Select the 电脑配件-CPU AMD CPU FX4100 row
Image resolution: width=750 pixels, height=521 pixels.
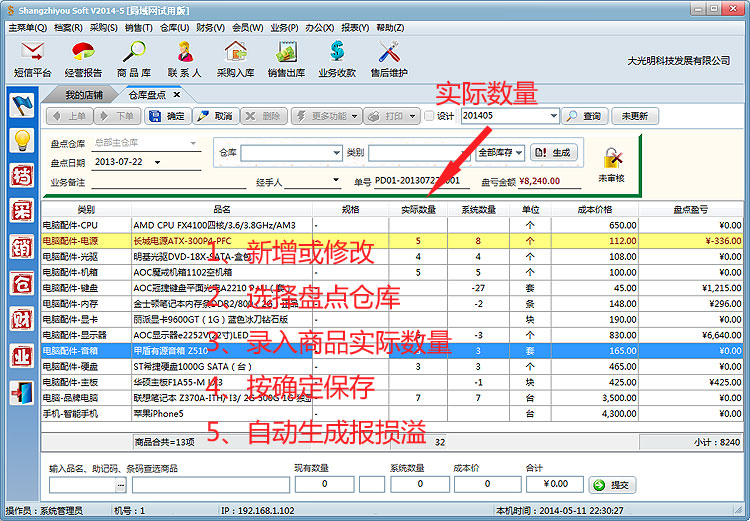coord(392,225)
